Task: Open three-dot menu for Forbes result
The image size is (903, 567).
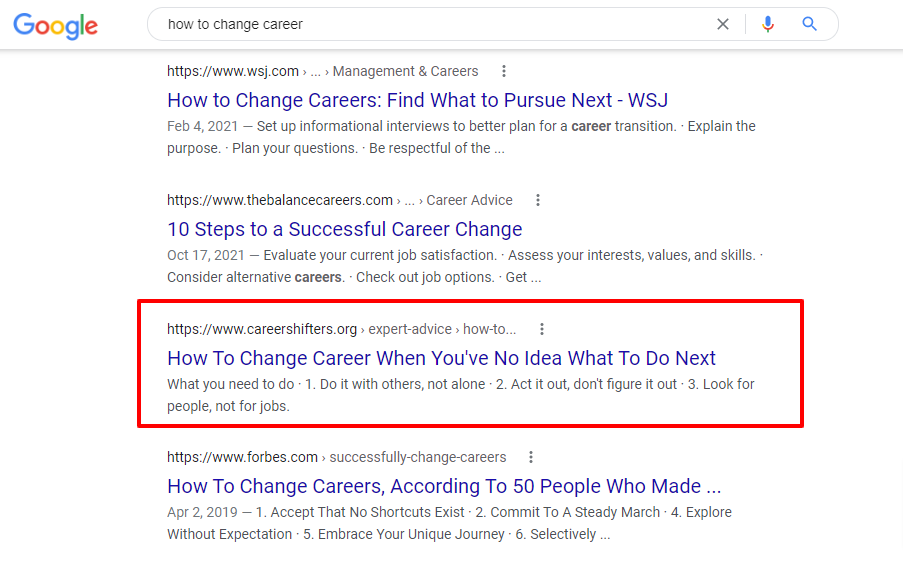Action: [x=531, y=457]
